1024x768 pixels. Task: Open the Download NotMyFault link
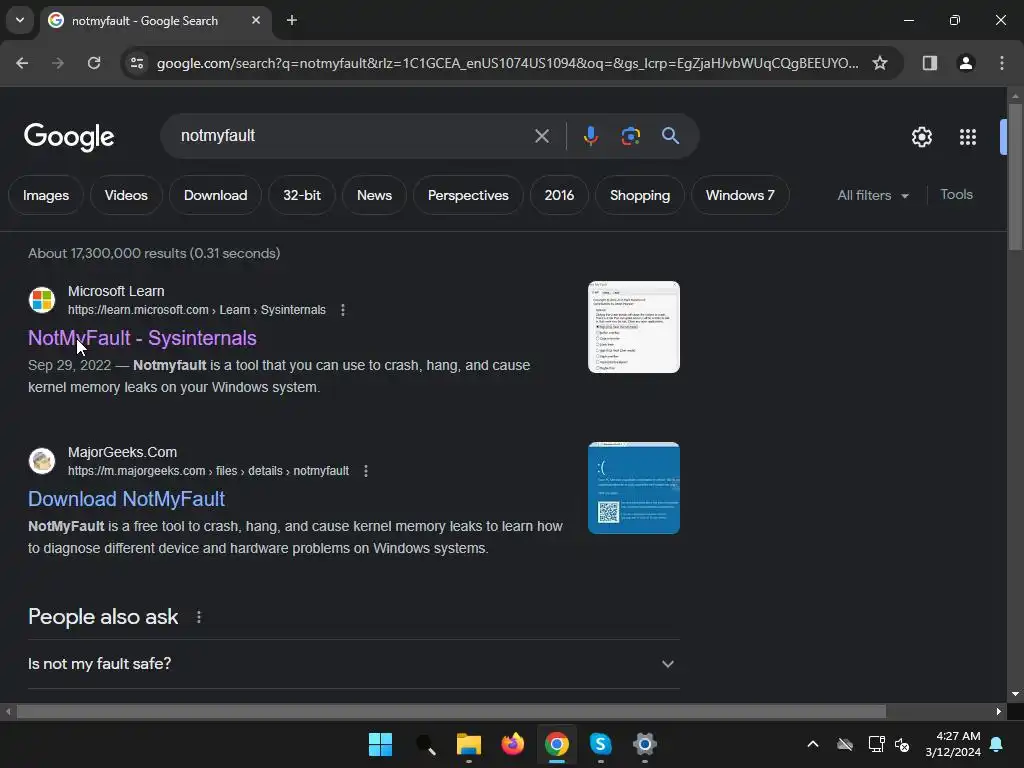127,499
